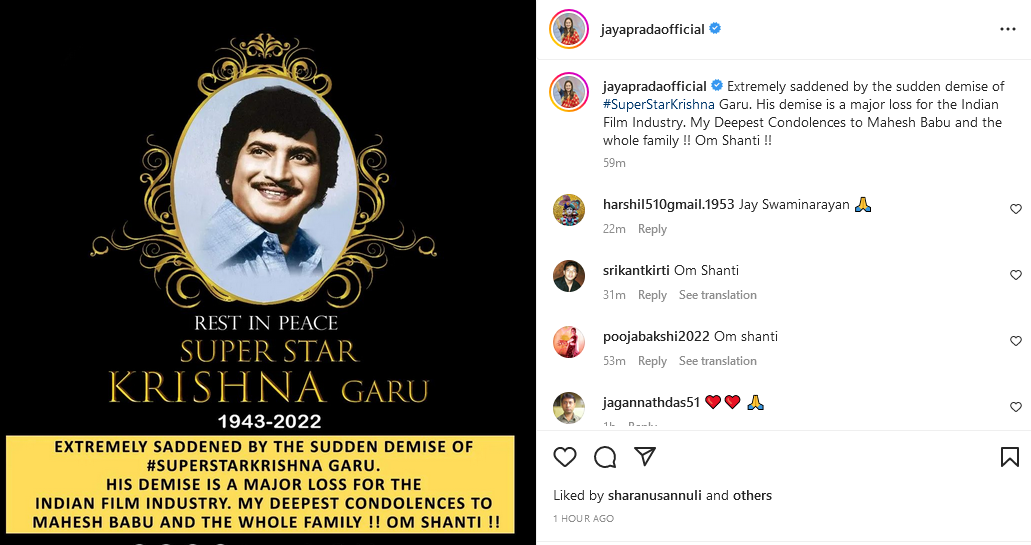Like srikantkirti's Om Shanti comment

click(x=1015, y=275)
